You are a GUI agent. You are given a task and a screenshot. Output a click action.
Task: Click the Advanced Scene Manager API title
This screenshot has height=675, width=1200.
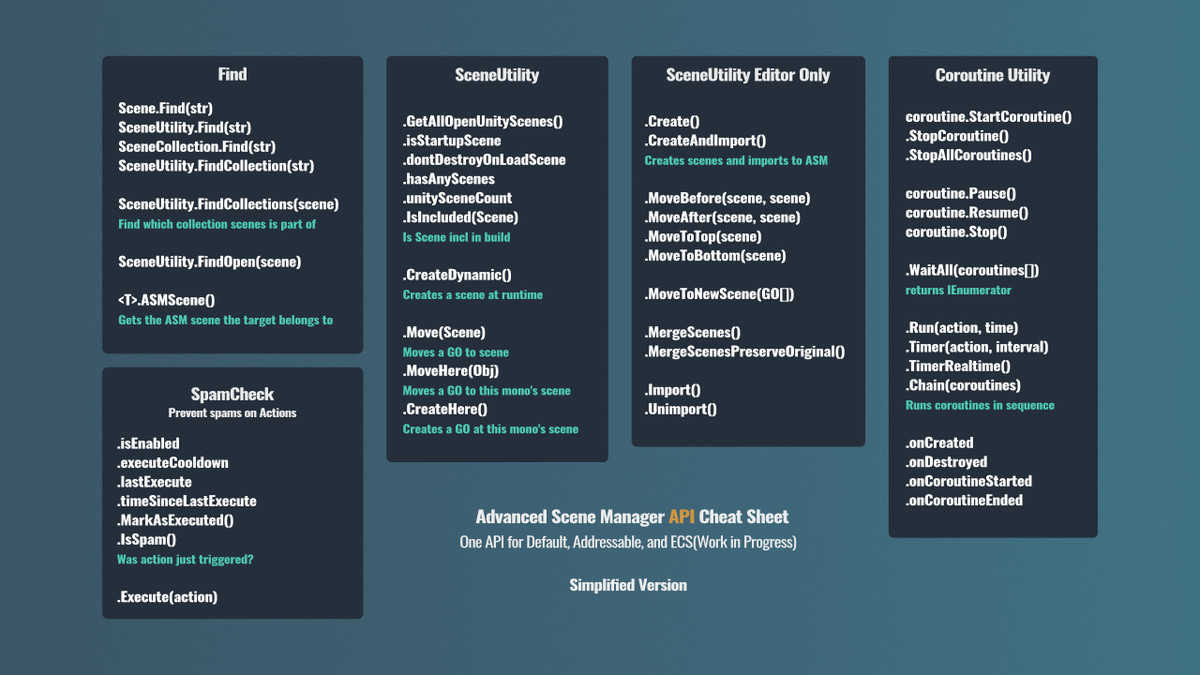pos(629,517)
